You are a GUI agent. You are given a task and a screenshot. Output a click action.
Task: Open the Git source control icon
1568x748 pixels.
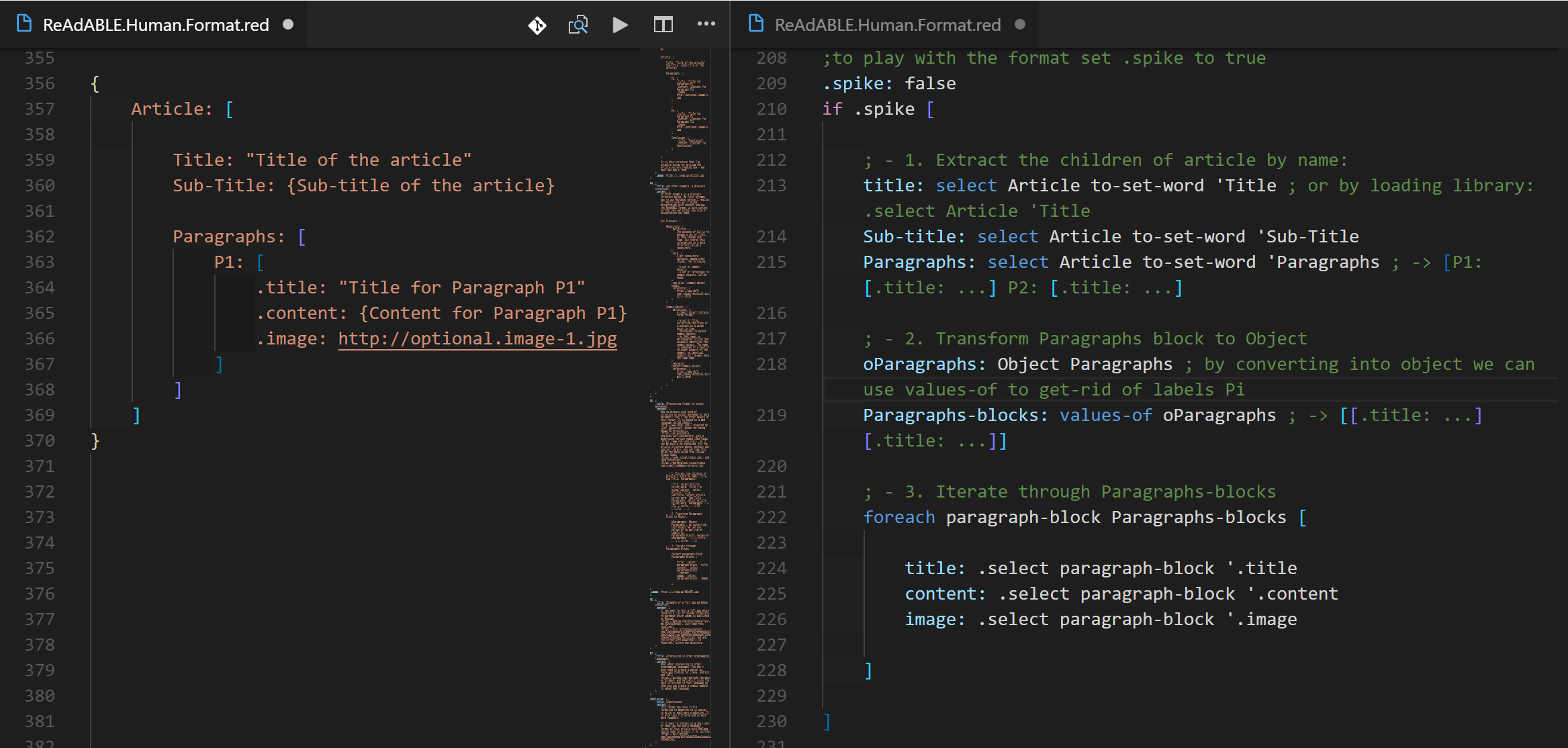click(537, 26)
